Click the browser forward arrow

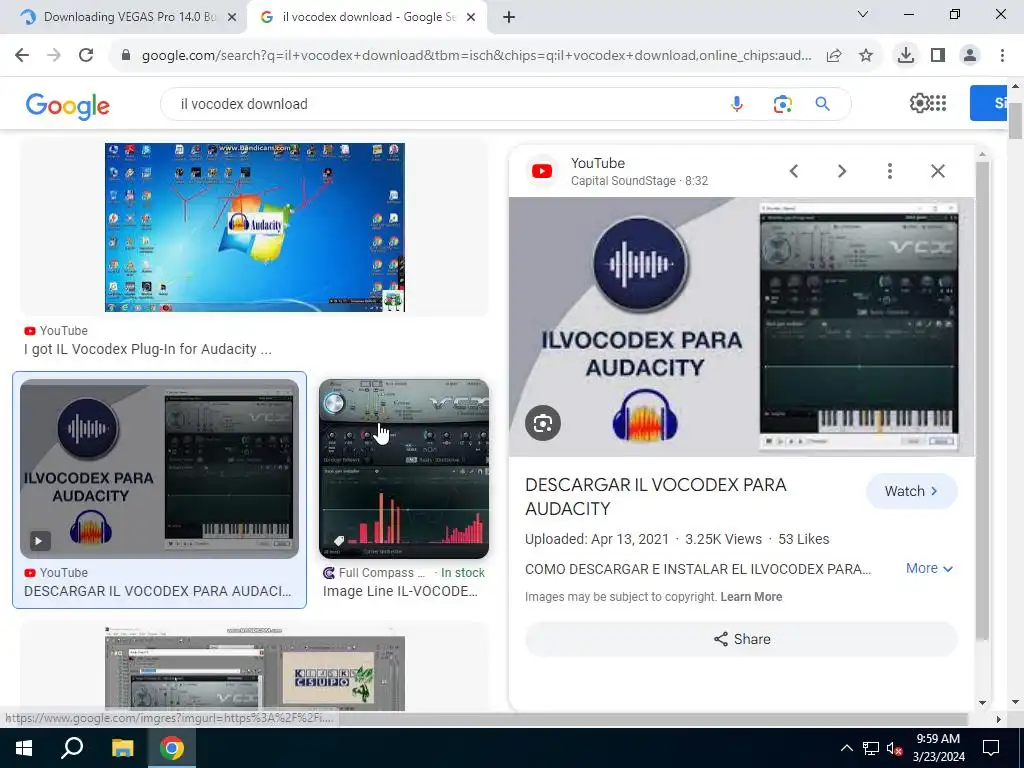pos(54,56)
